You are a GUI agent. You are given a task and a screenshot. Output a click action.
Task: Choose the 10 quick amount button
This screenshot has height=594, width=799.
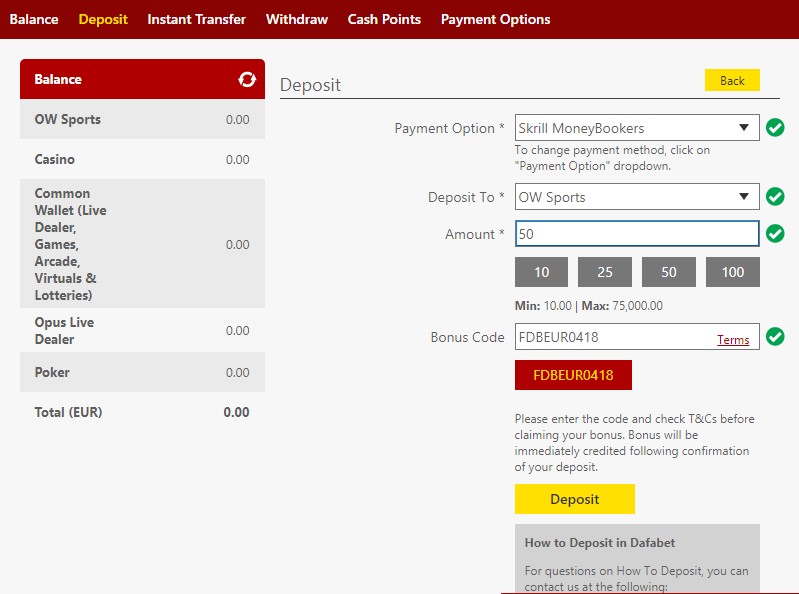[541, 272]
